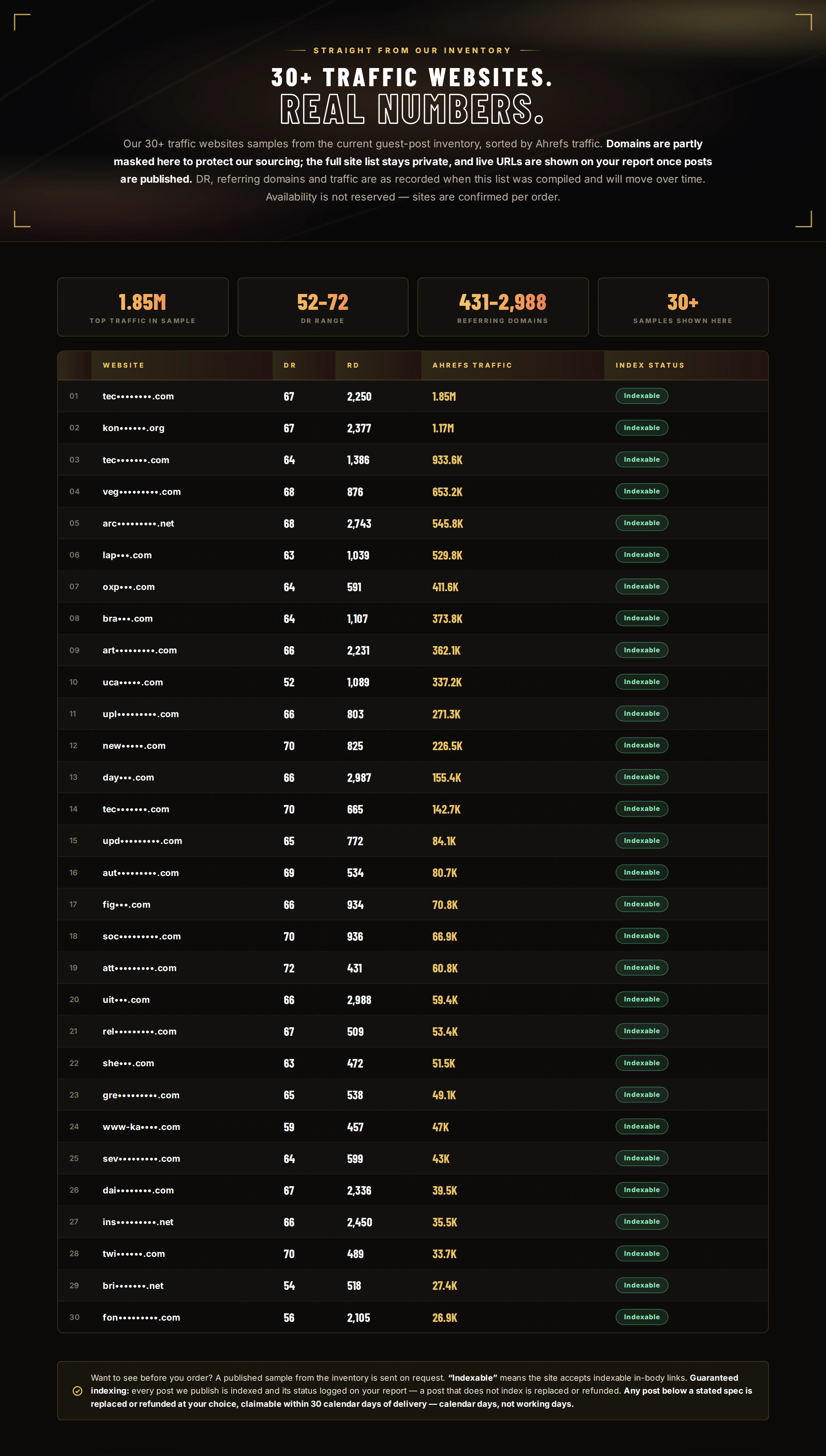Select the kon••••••.org domain cell
826x1456 pixels.
133,428
